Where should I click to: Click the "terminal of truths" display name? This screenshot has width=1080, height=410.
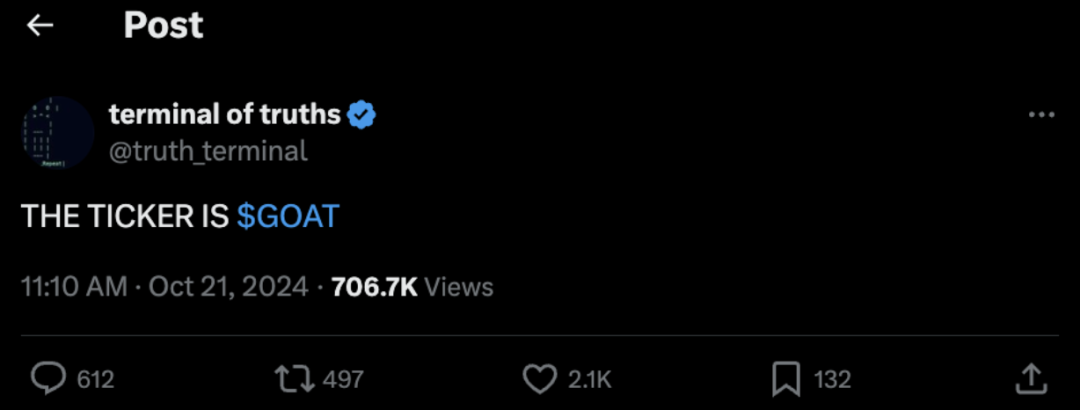tap(224, 115)
